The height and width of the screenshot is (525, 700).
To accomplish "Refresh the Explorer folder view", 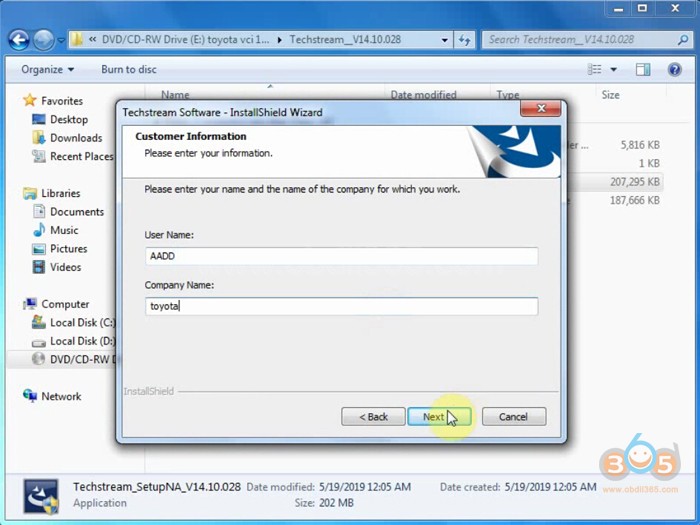I will [464, 40].
